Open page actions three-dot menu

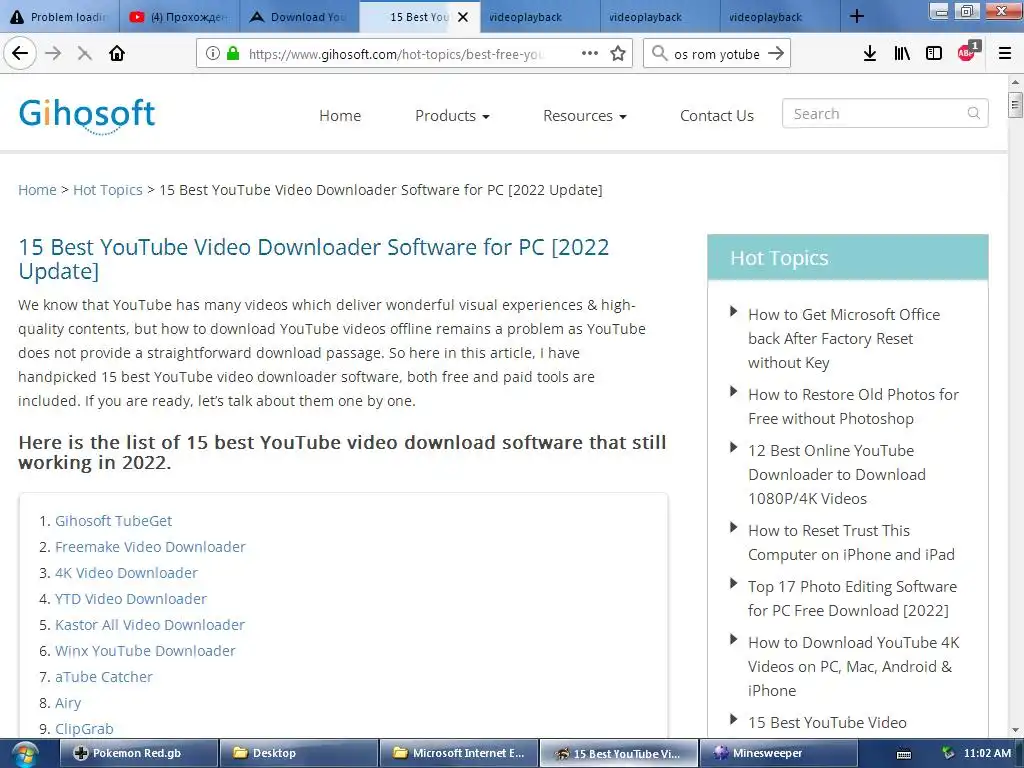coord(589,53)
